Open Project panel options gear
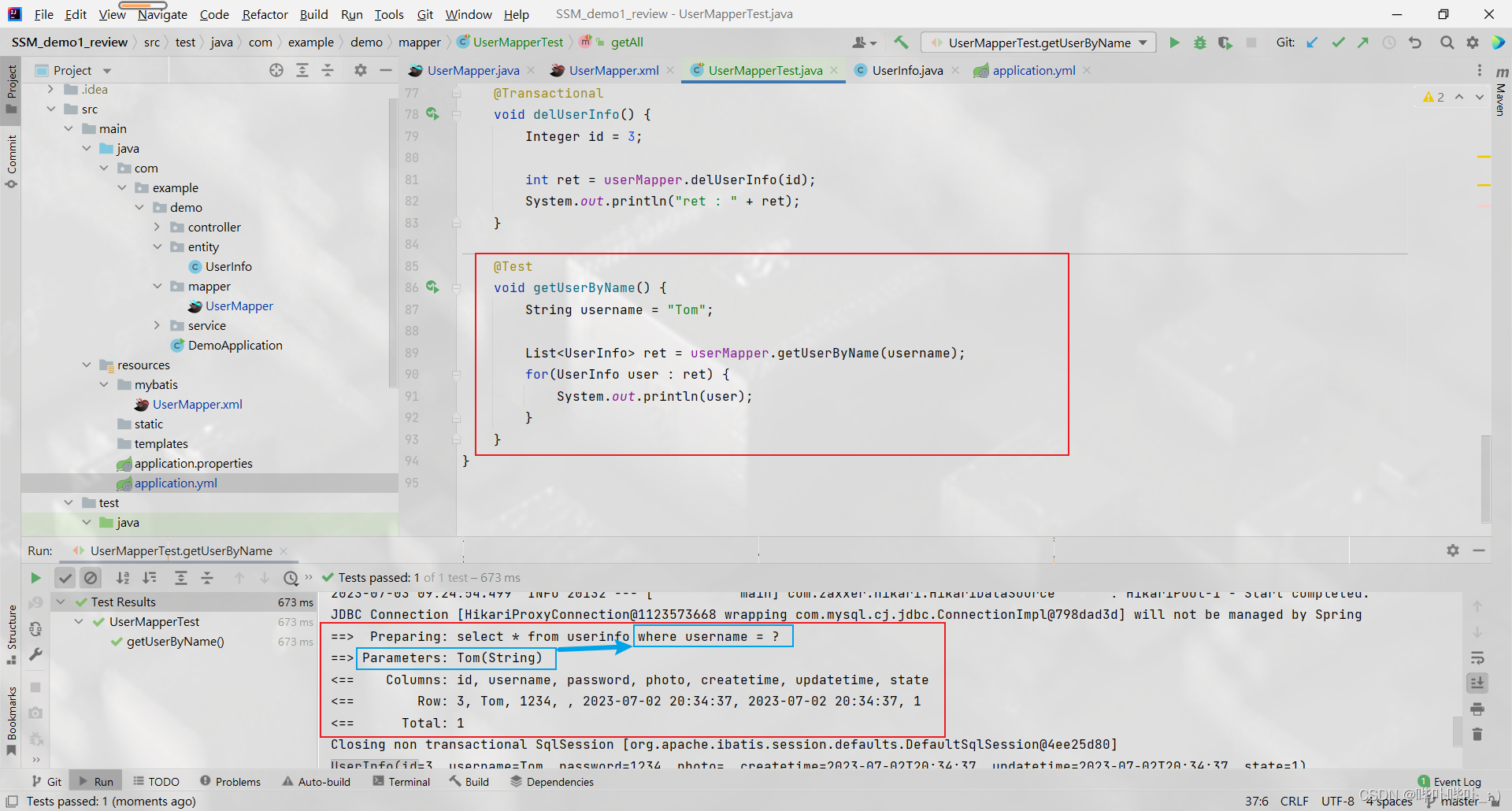The height and width of the screenshot is (811, 1512). point(361,70)
